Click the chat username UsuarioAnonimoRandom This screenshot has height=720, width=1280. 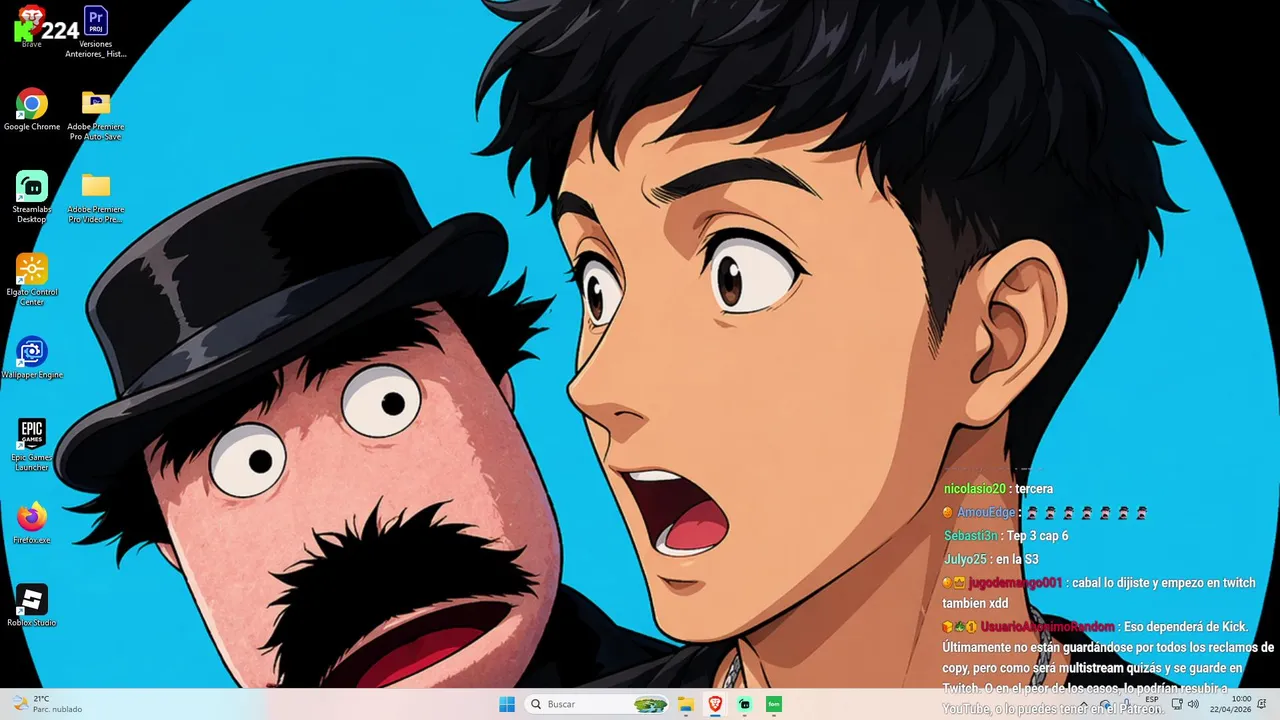point(1047,627)
